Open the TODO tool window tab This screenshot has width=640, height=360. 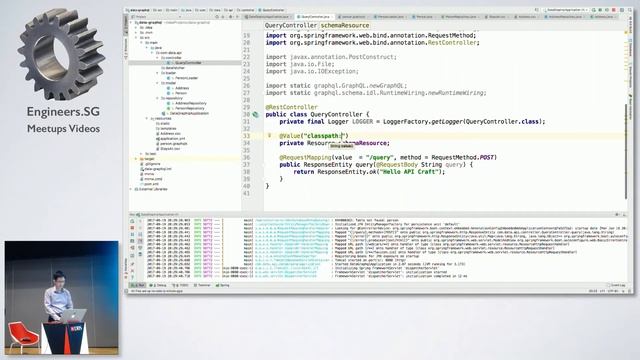coord(180,285)
